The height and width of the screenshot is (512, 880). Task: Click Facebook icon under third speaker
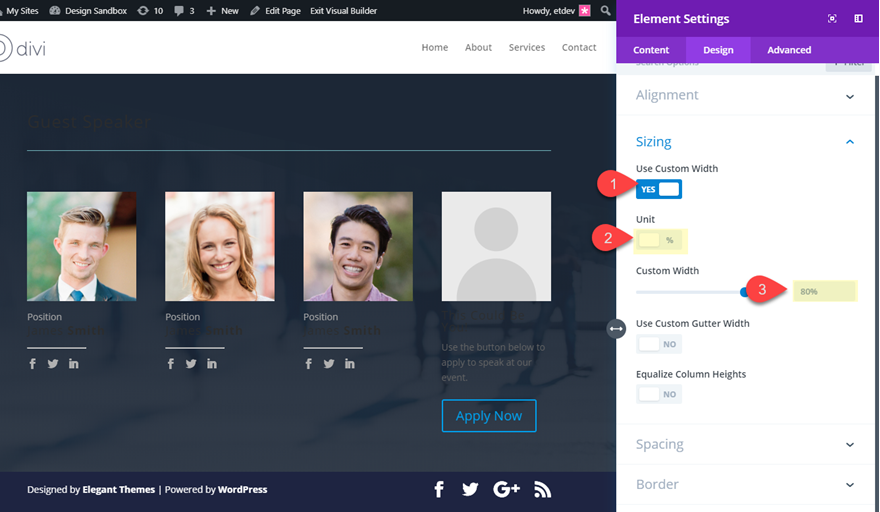tap(309, 364)
